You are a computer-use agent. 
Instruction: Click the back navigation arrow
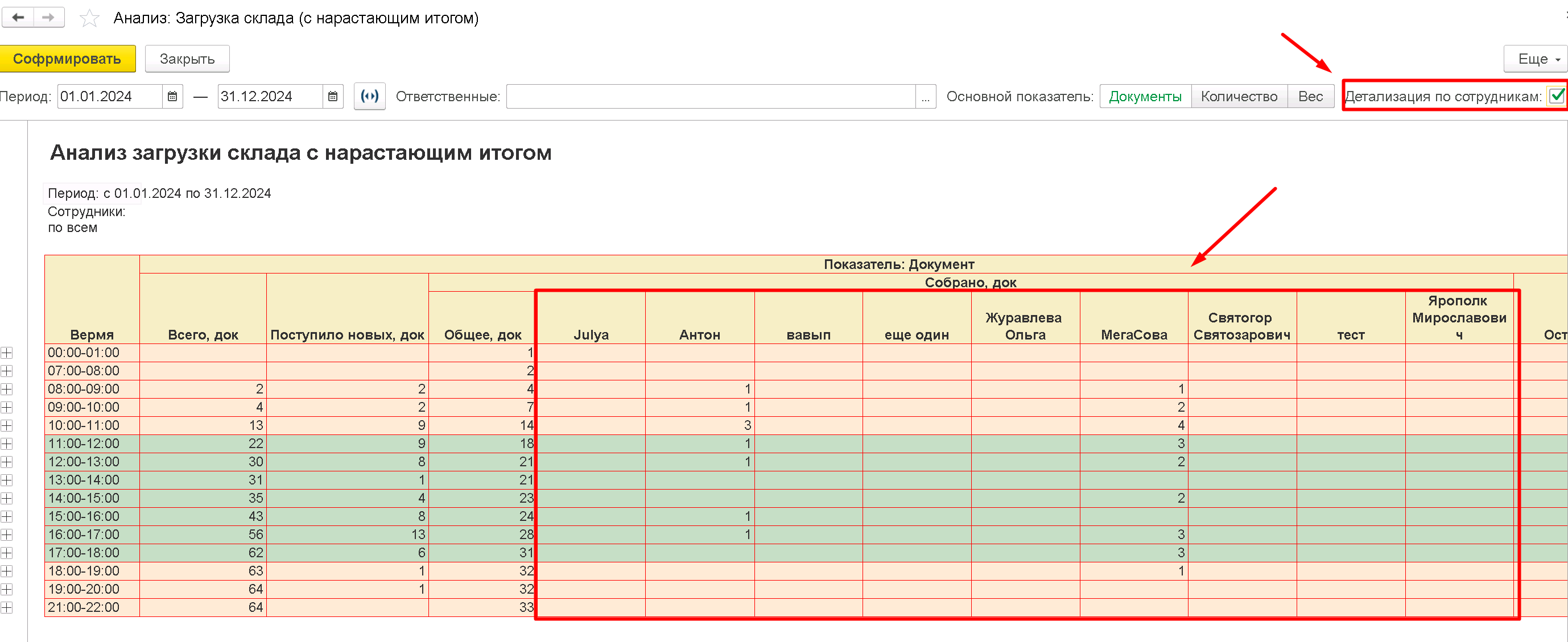click(x=18, y=18)
